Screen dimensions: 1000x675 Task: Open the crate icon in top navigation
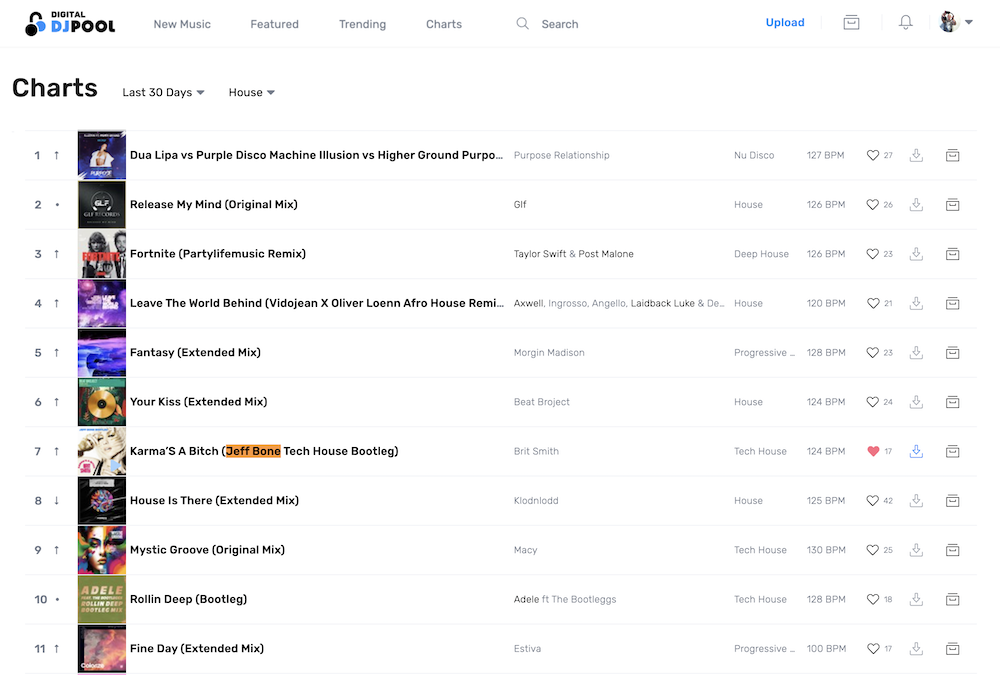pos(851,23)
